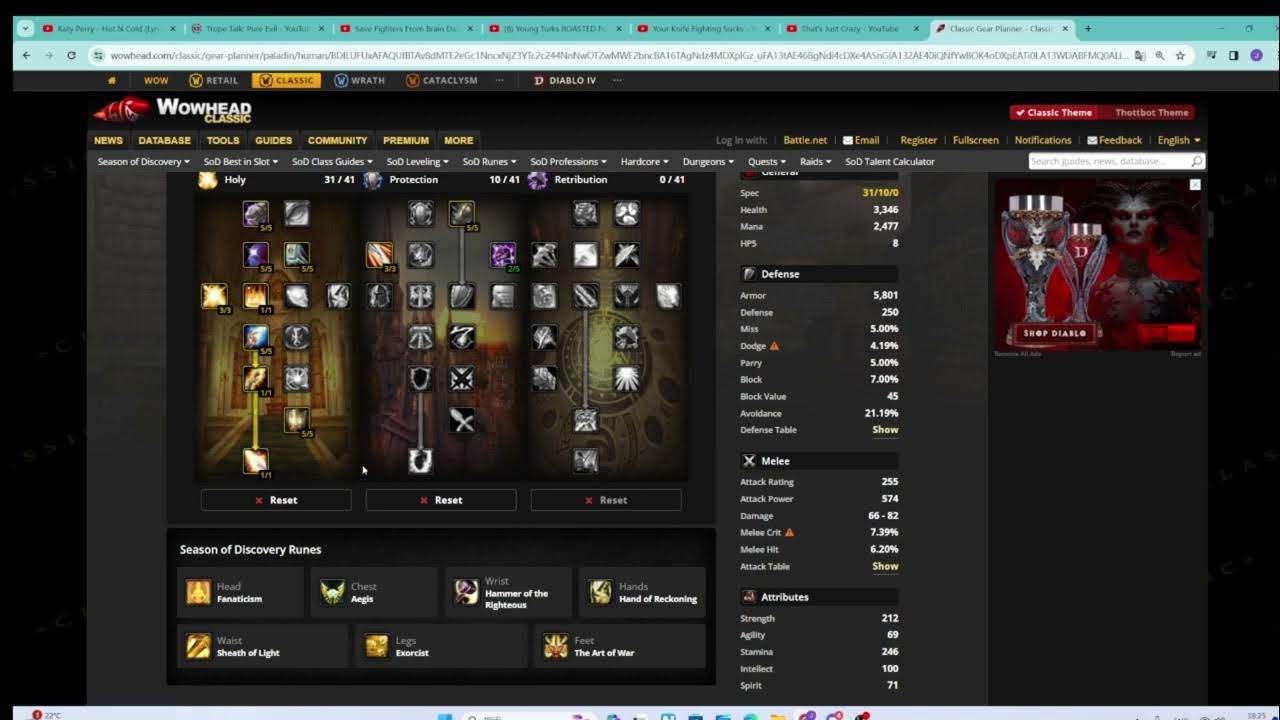The image size is (1280, 720).
Task: Enable the Classic Theme option
Action: click(1053, 113)
